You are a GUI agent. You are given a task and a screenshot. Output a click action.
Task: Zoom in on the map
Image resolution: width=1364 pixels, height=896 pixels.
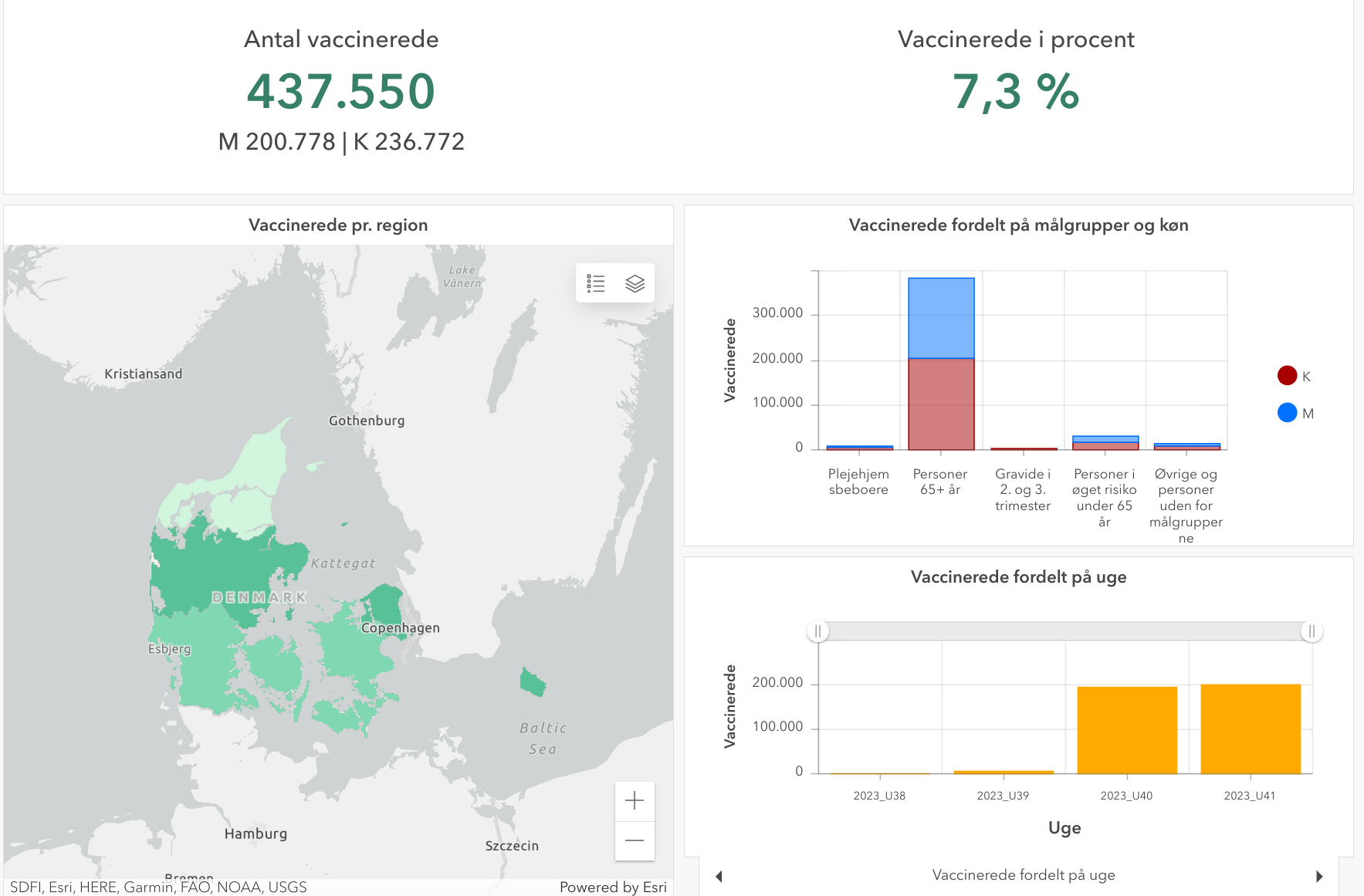(x=635, y=801)
